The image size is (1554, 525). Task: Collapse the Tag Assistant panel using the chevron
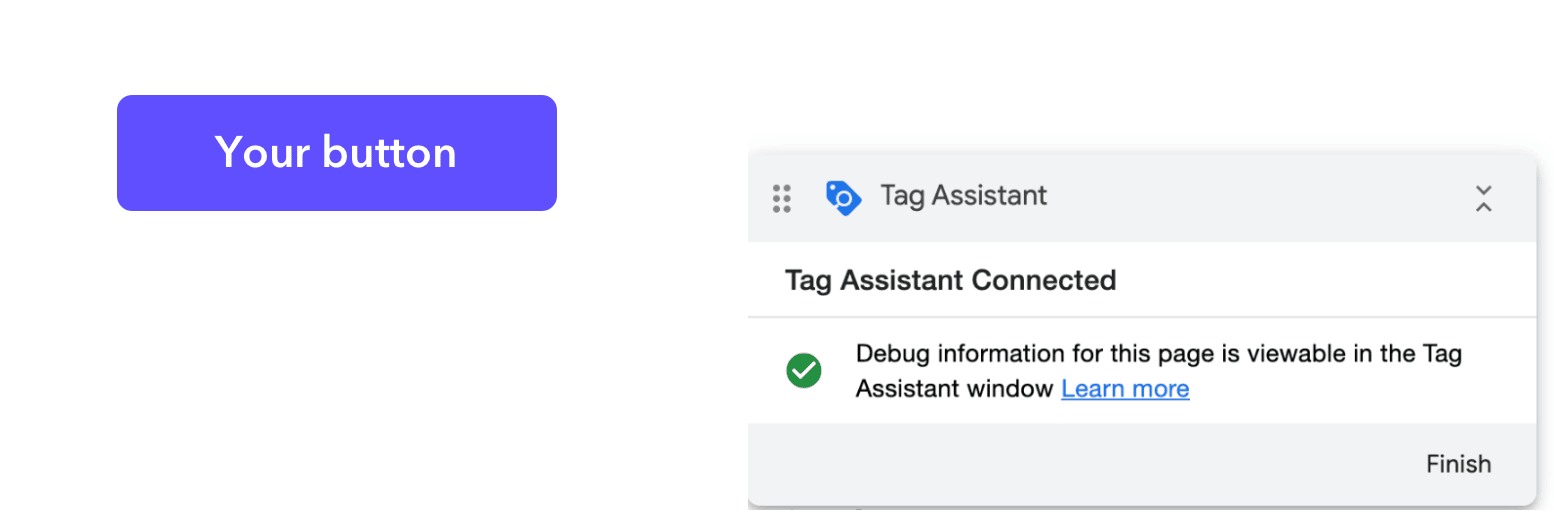tap(1483, 198)
